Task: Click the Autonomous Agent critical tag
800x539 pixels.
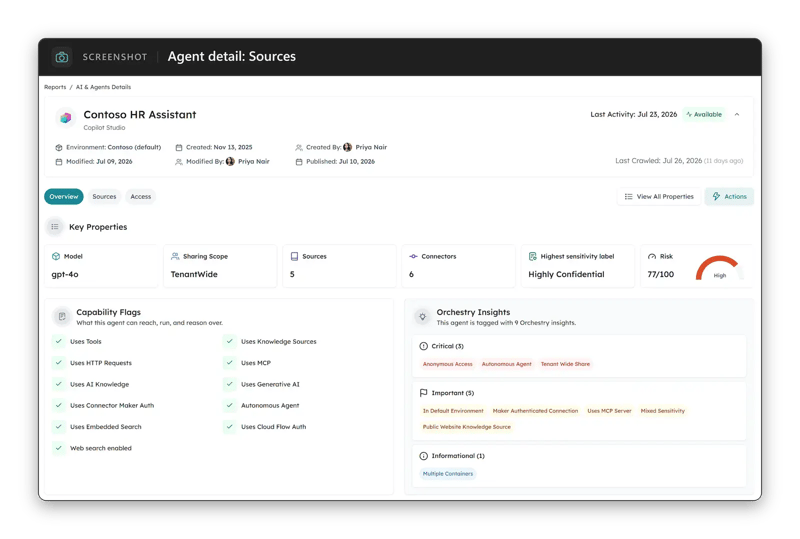Action: coord(507,364)
